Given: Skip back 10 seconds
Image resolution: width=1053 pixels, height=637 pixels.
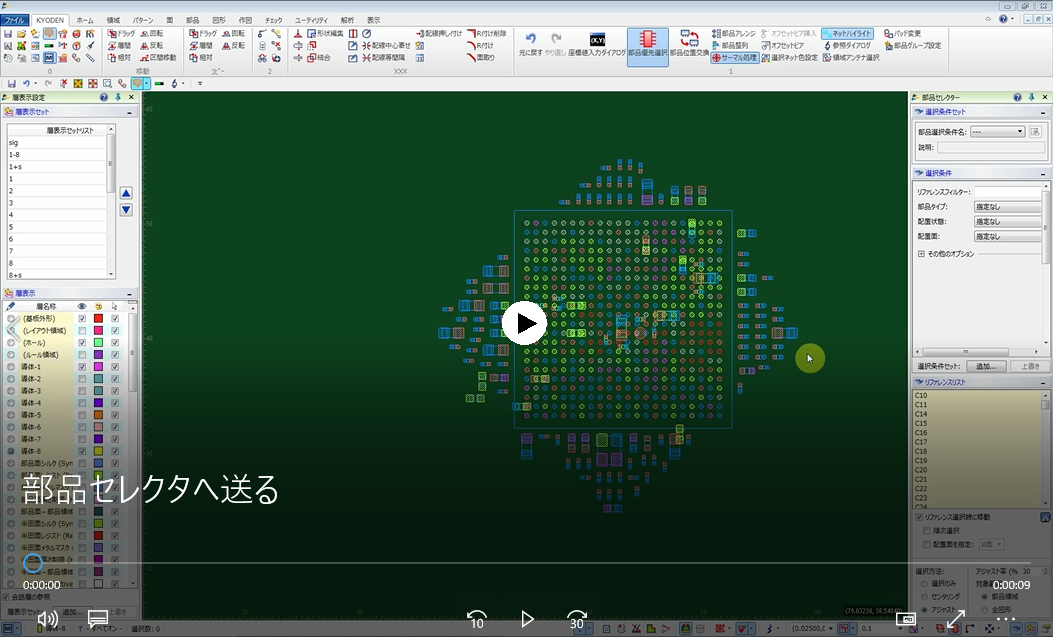Looking at the screenshot, I should [477, 619].
